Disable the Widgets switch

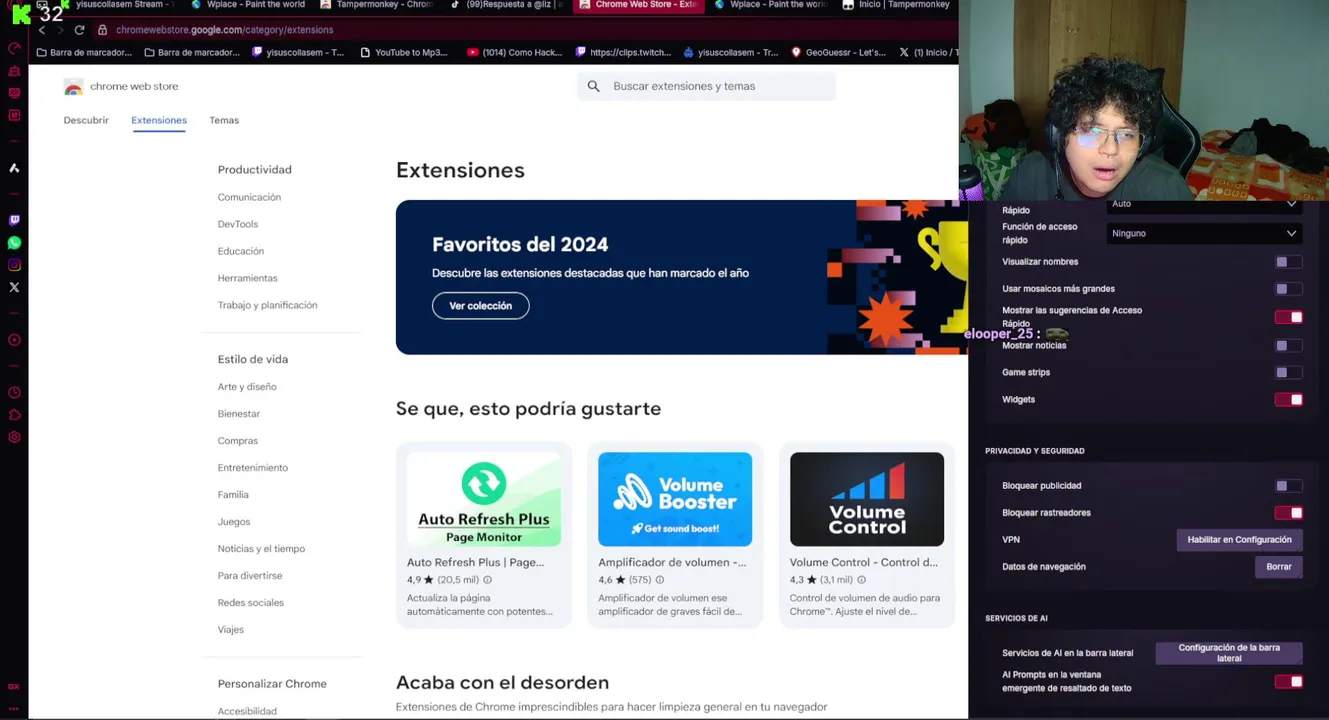pyautogui.click(x=1288, y=400)
